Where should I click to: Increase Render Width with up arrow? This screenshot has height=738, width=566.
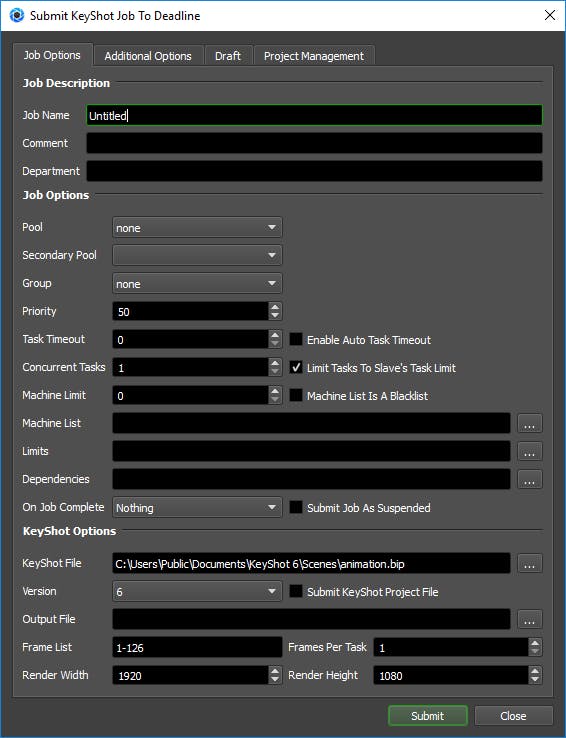[x=275, y=670]
